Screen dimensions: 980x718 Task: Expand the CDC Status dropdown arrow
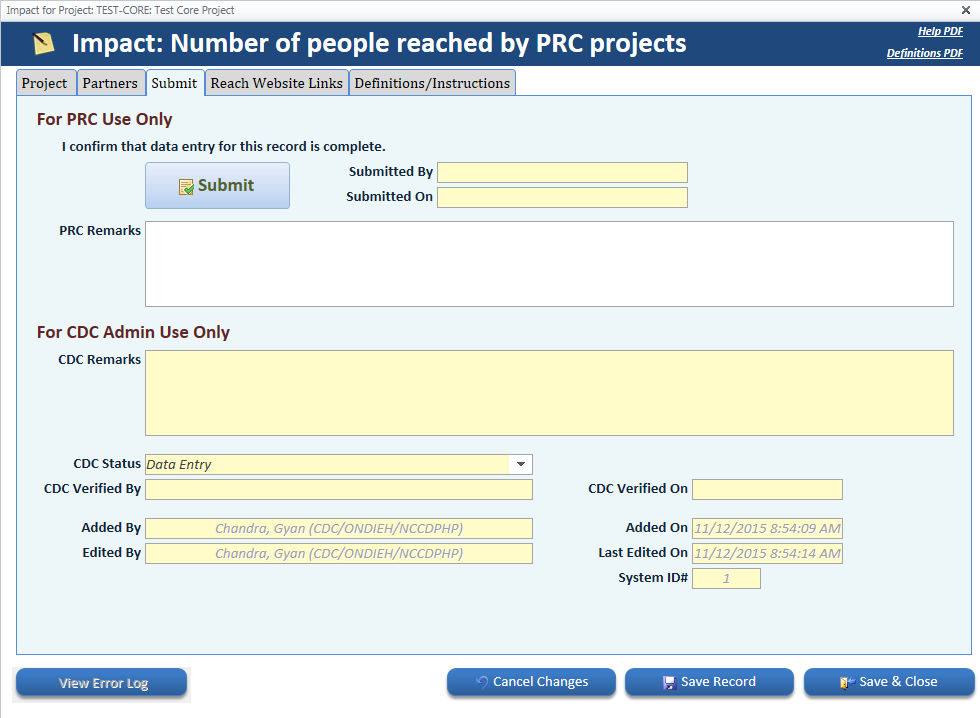click(x=521, y=464)
